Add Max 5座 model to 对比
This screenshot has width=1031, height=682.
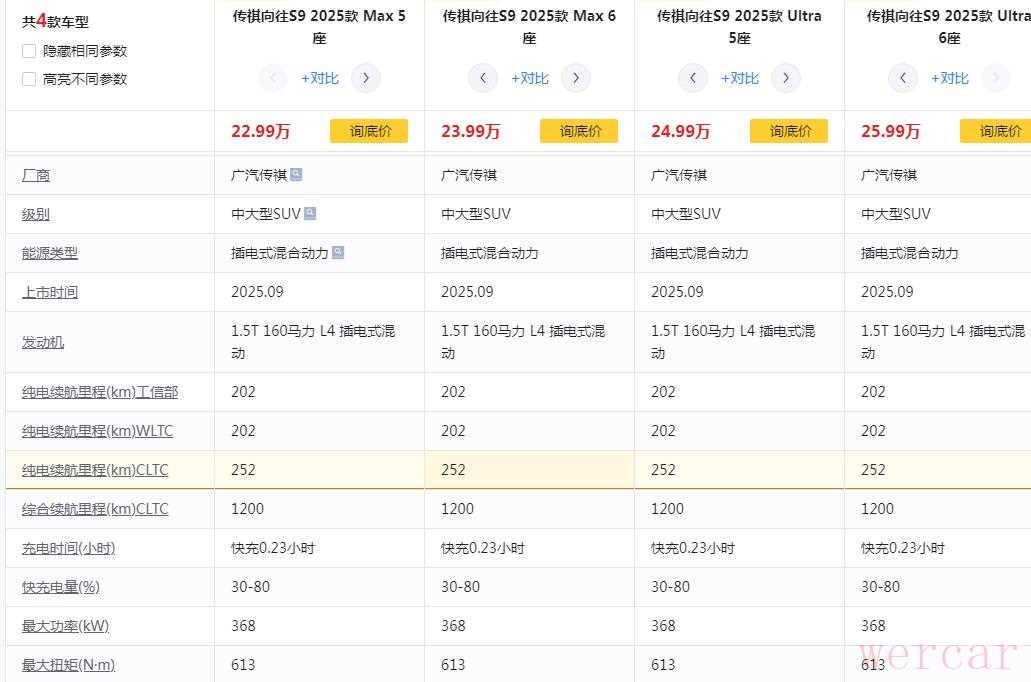coord(319,78)
